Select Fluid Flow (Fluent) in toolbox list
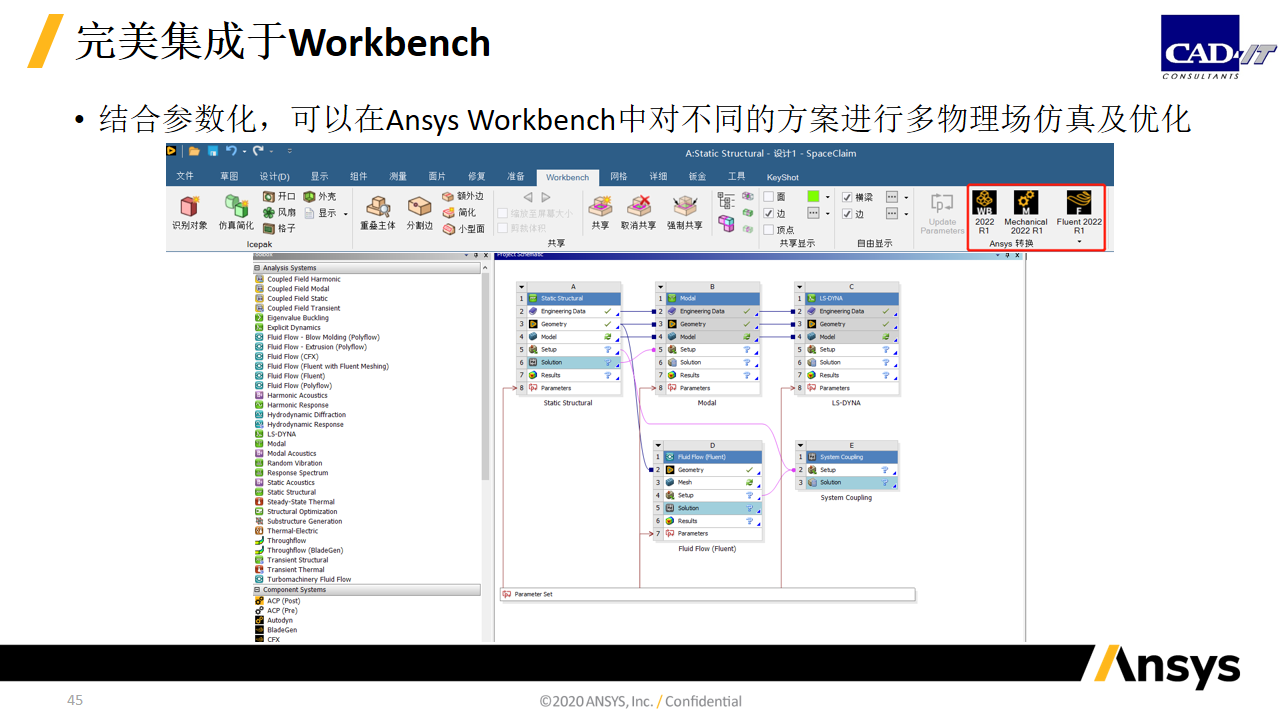The image size is (1280, 720). (x=295, y=376)
